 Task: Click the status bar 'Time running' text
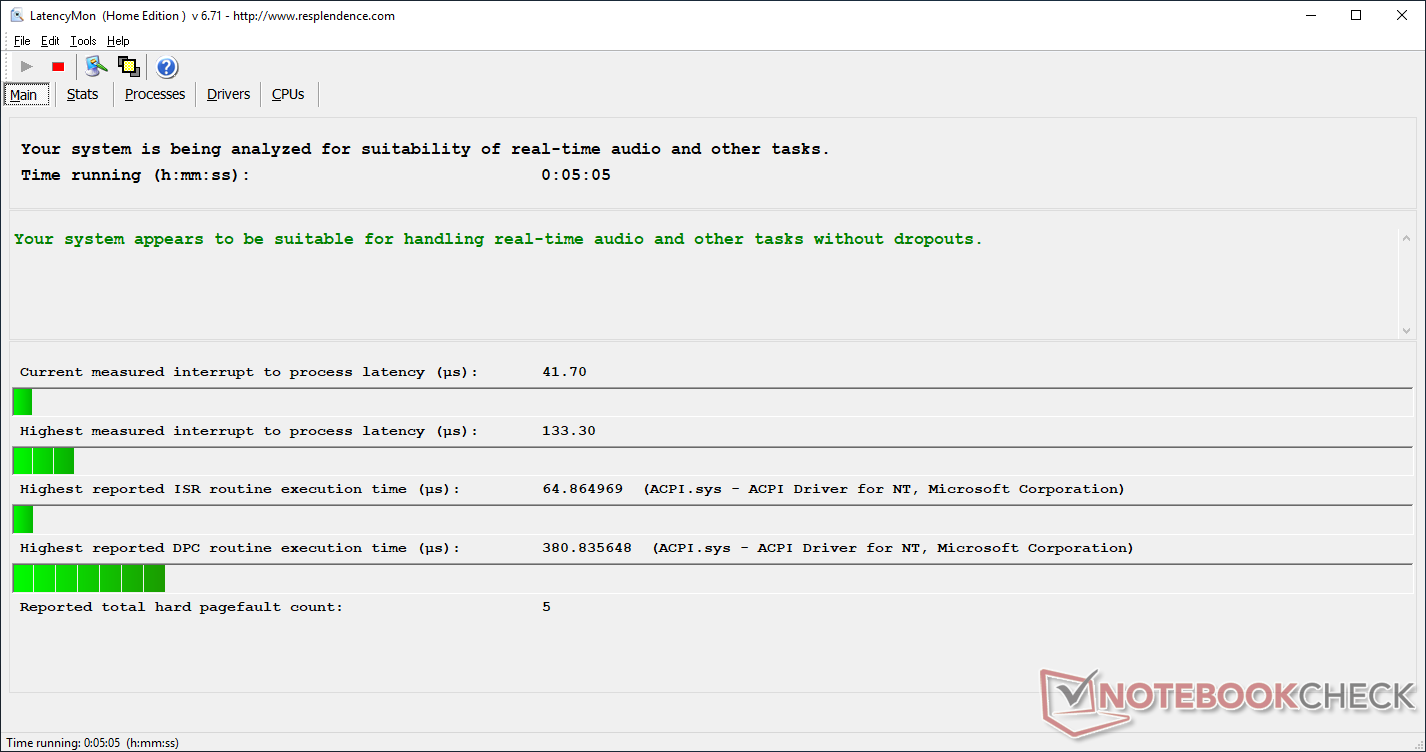[x=93, y=743]
